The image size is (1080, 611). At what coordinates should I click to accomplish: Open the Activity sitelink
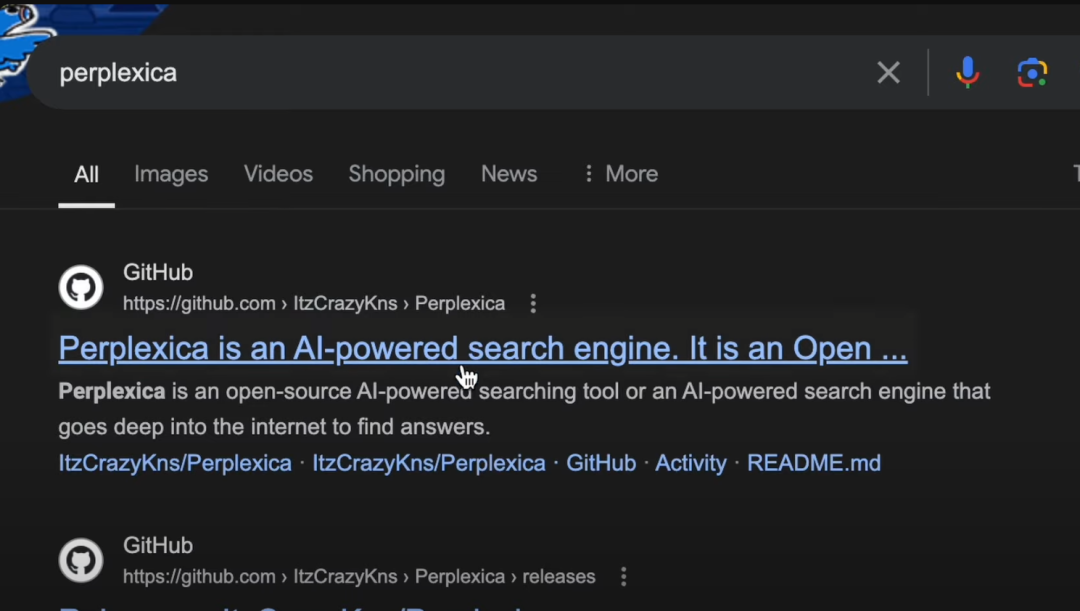click(x=690, y=463)
